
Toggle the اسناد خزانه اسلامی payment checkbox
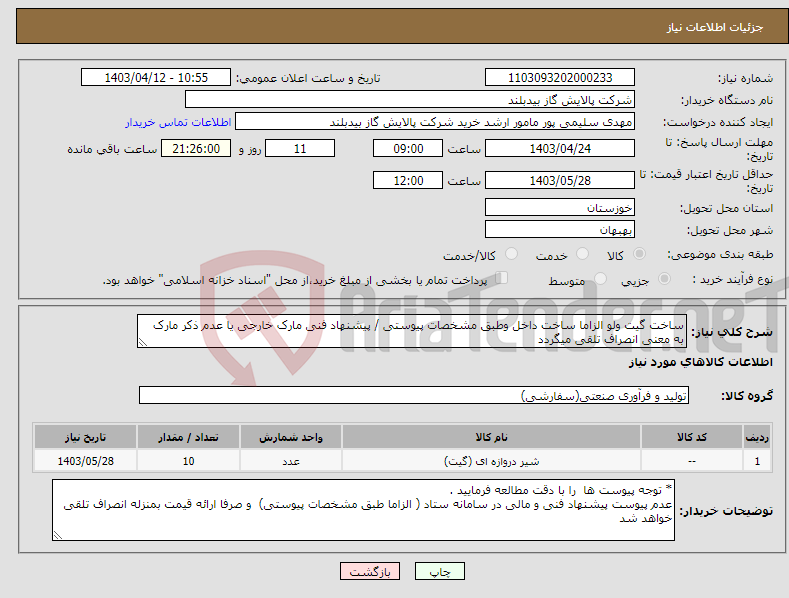(x=502, y=278)
